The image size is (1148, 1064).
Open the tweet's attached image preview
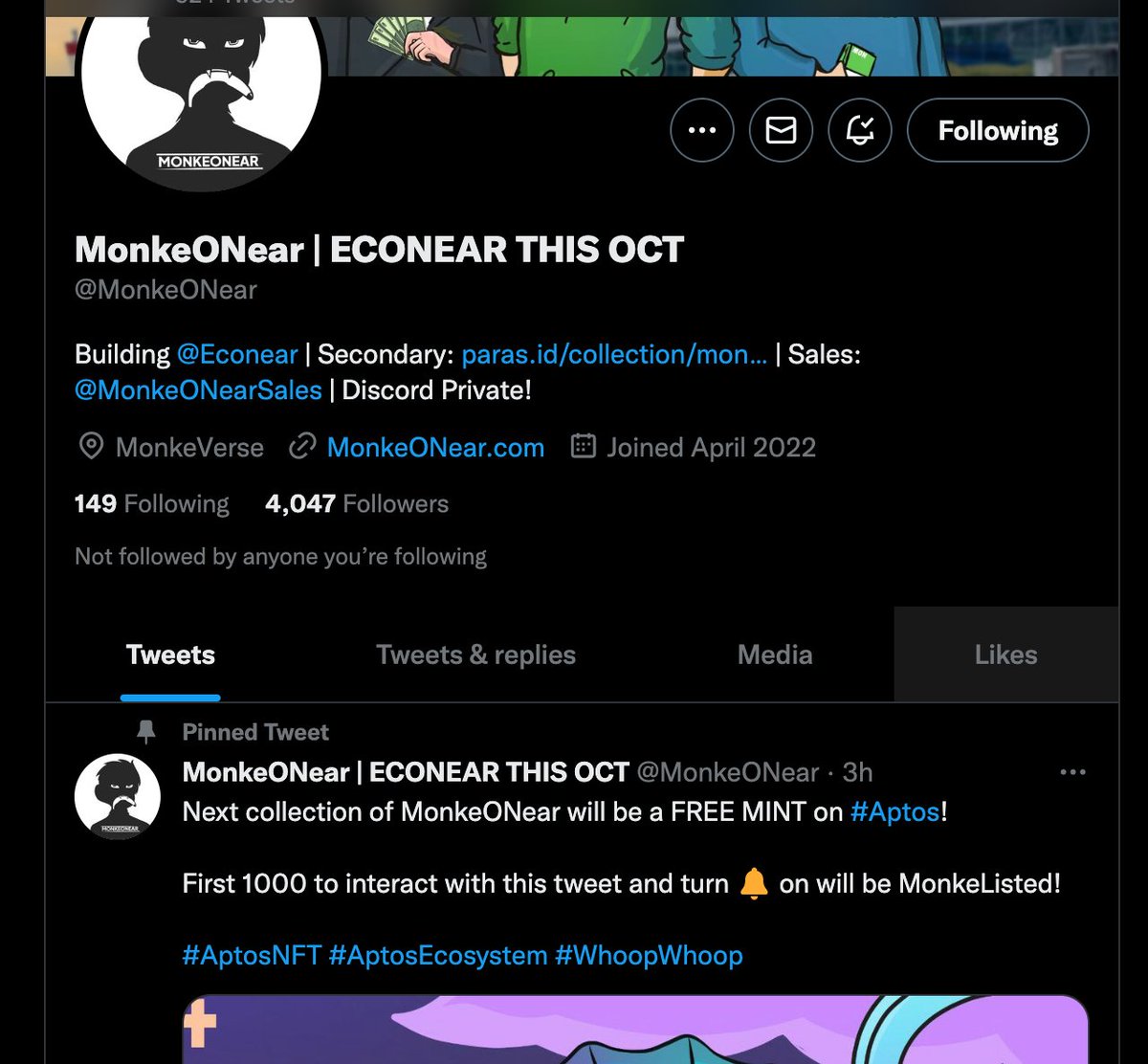[635, 1030]
